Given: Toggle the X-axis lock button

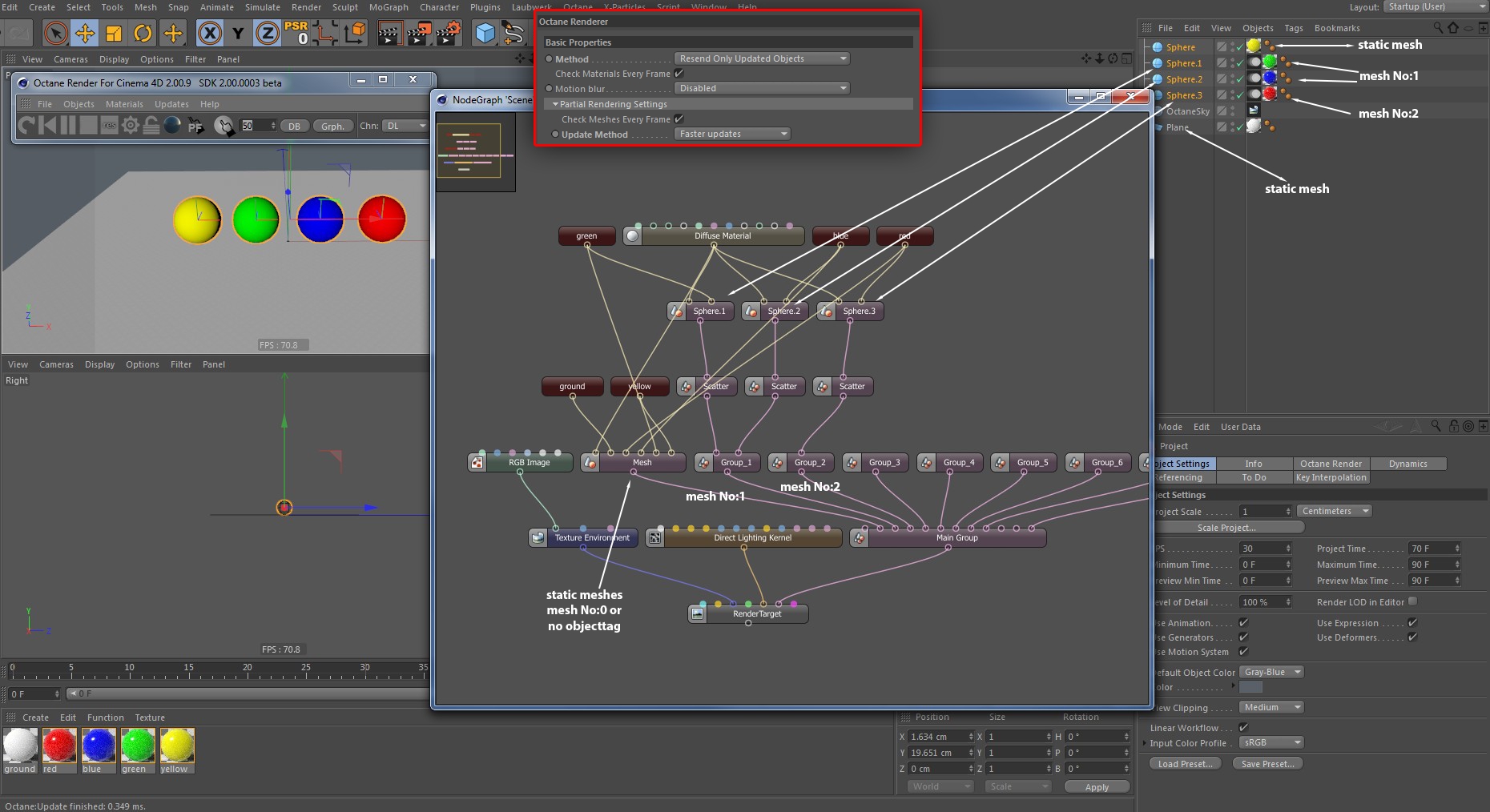Looking at the screenshot, I should click(x=209, y=33).
